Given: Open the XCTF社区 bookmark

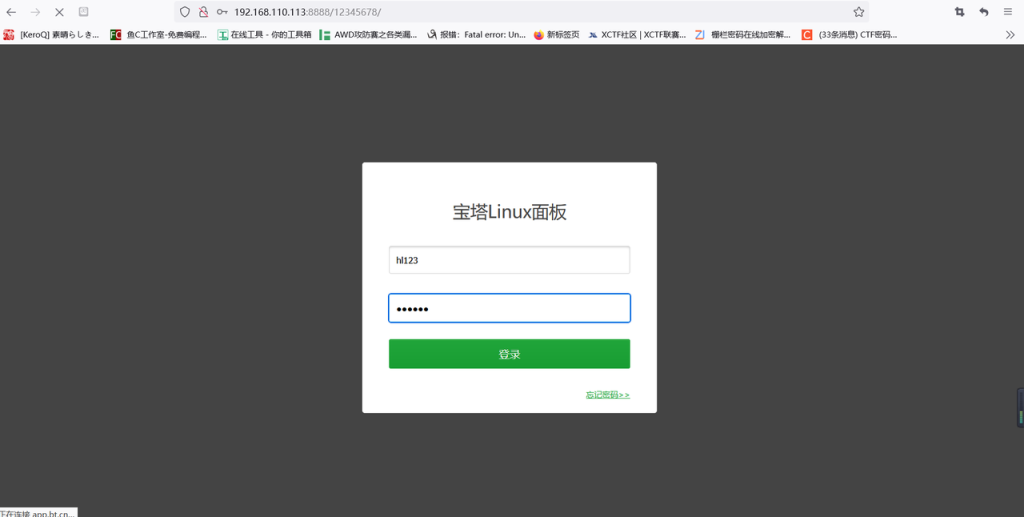Looking at the screenshot, I should [637, 34].
